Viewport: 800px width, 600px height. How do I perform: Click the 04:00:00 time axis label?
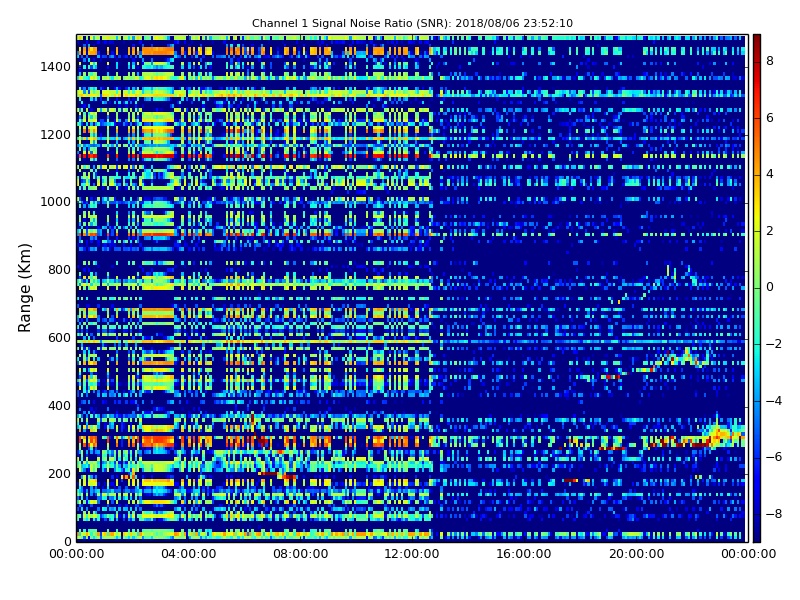[x=188, y=554]
